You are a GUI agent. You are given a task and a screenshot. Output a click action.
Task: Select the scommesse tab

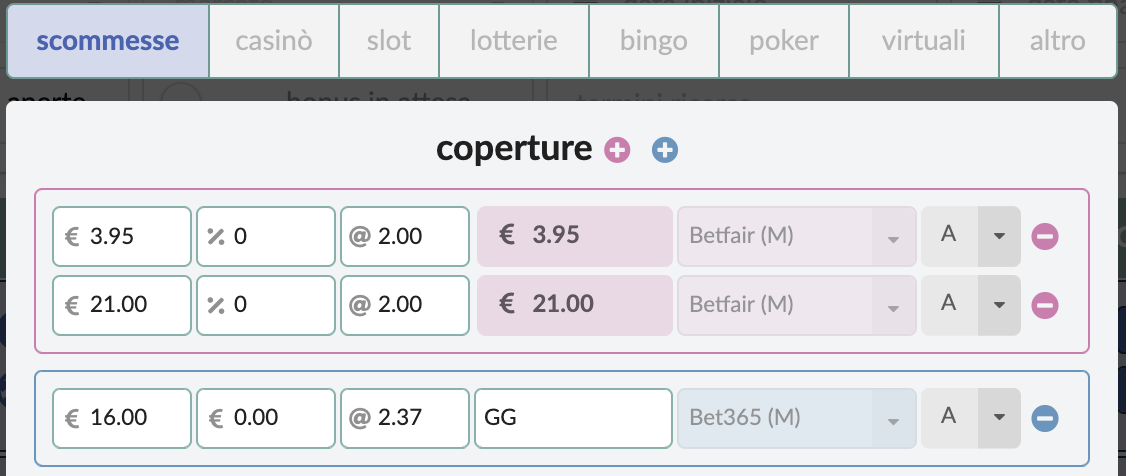click(x=108, y=41)
